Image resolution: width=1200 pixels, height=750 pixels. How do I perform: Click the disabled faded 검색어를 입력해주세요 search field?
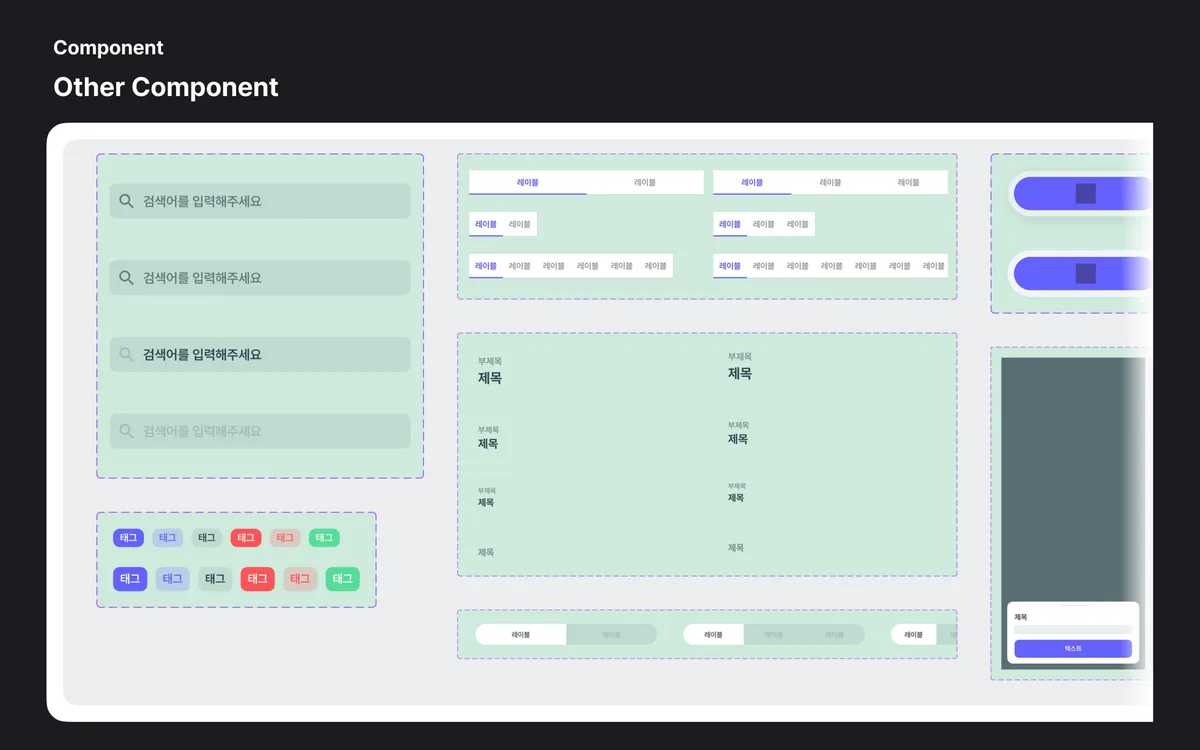click(x=260, y=431)
